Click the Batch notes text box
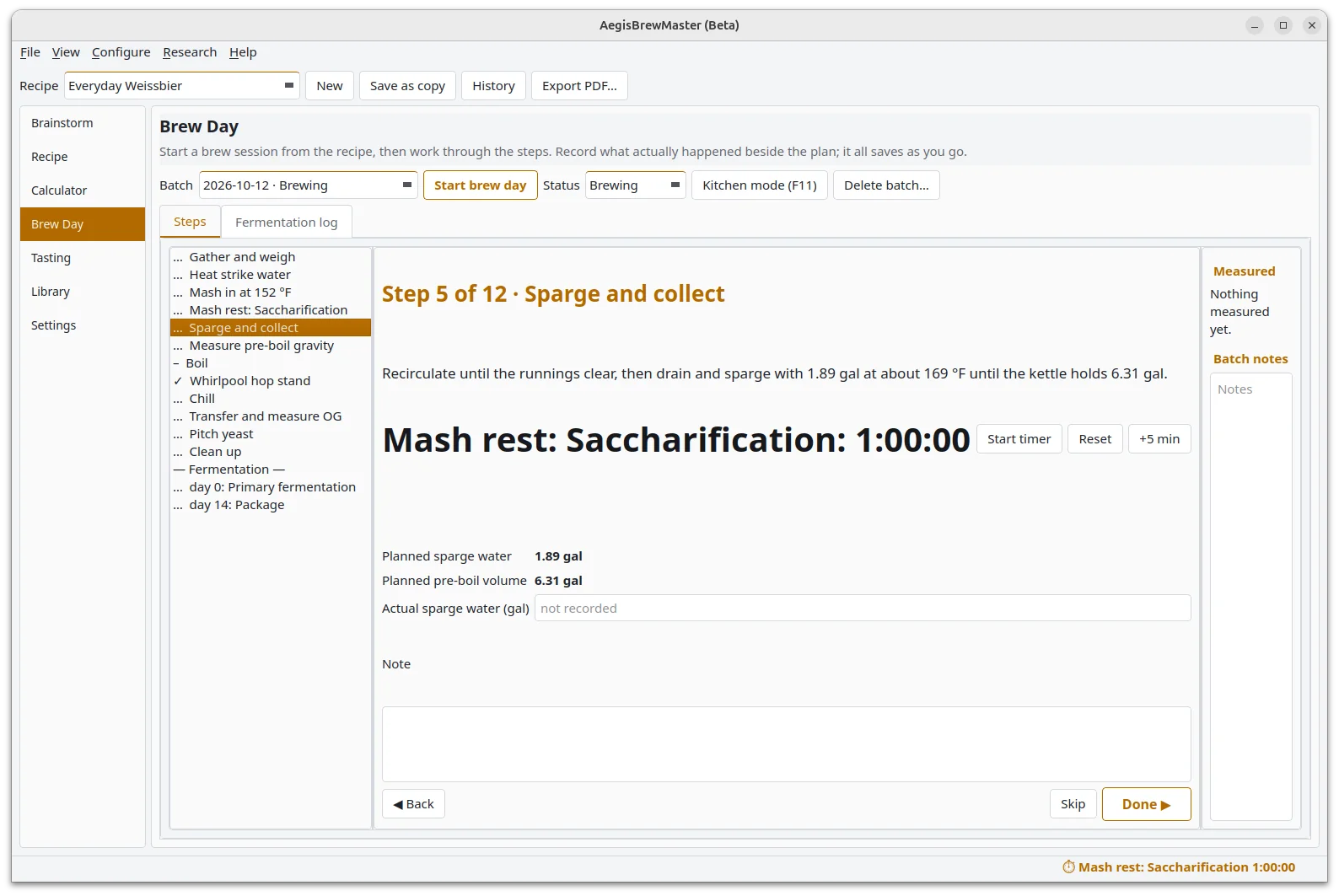This screenshot has height=896, width=1339. (1250, 597)
